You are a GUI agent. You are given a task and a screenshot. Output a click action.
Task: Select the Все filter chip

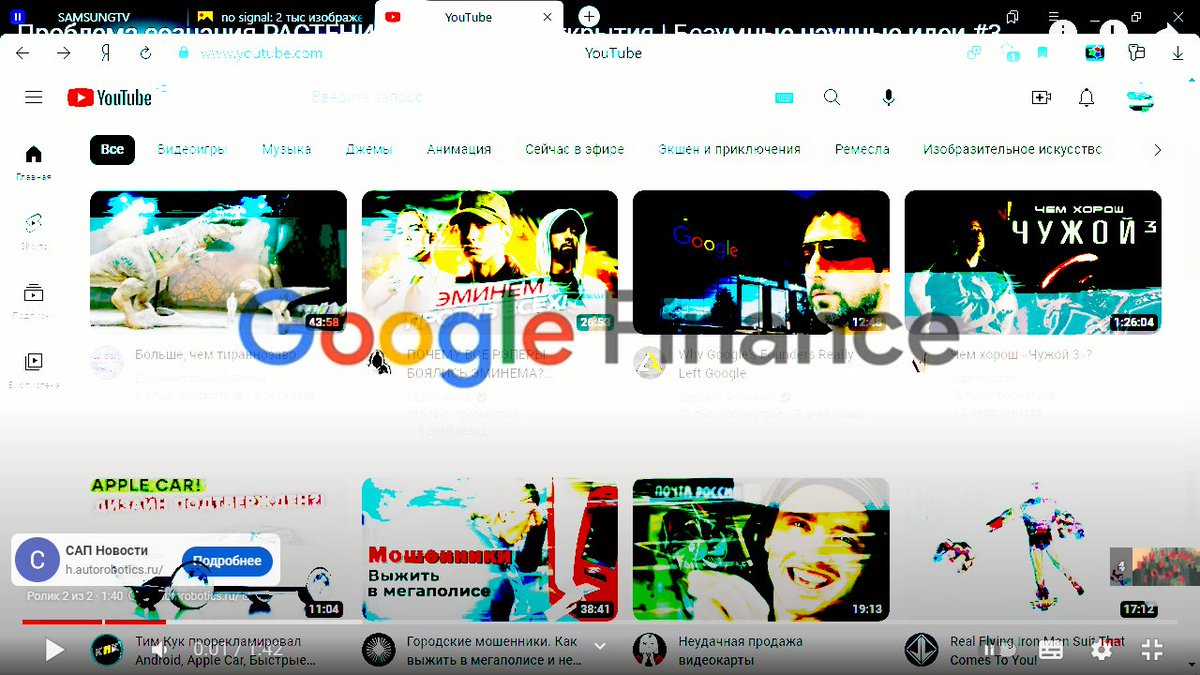click(x=112, y=149)
